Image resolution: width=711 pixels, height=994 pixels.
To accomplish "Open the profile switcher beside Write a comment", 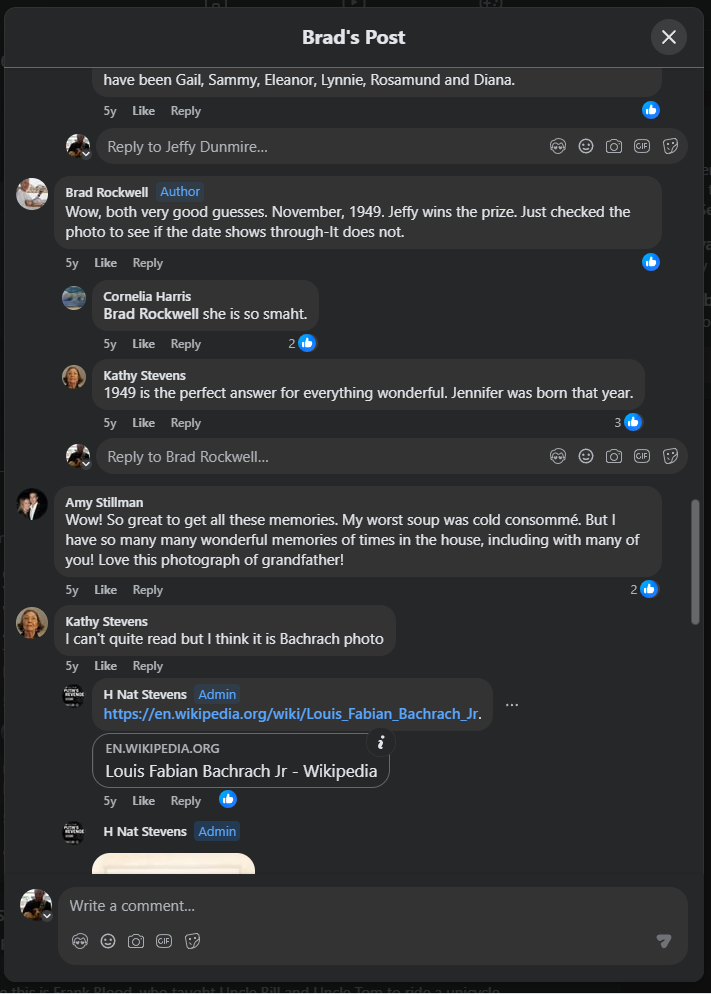I will coord(46,915).
